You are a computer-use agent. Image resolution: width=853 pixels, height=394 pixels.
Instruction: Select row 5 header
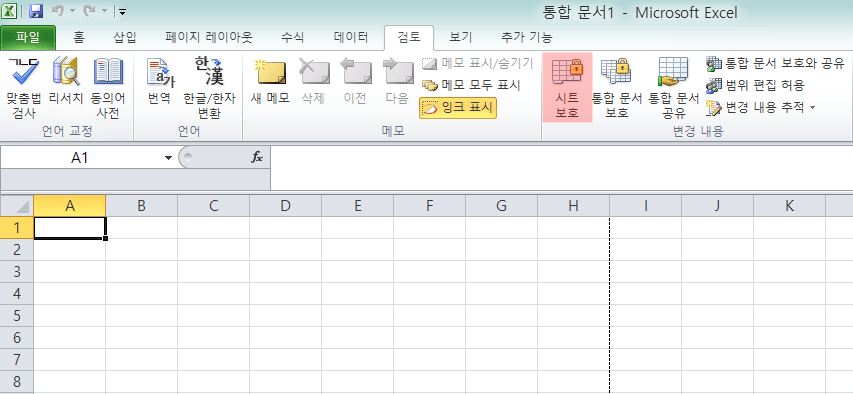(x=17, y=316)
